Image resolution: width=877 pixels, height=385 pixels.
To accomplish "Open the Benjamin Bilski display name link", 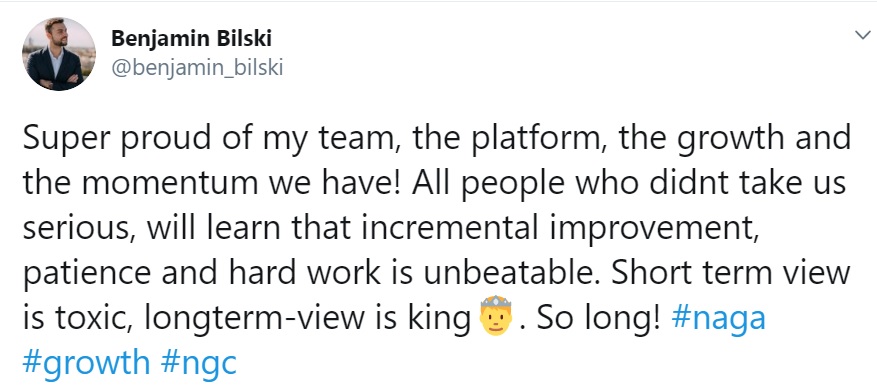I will [x=191, y=39].
